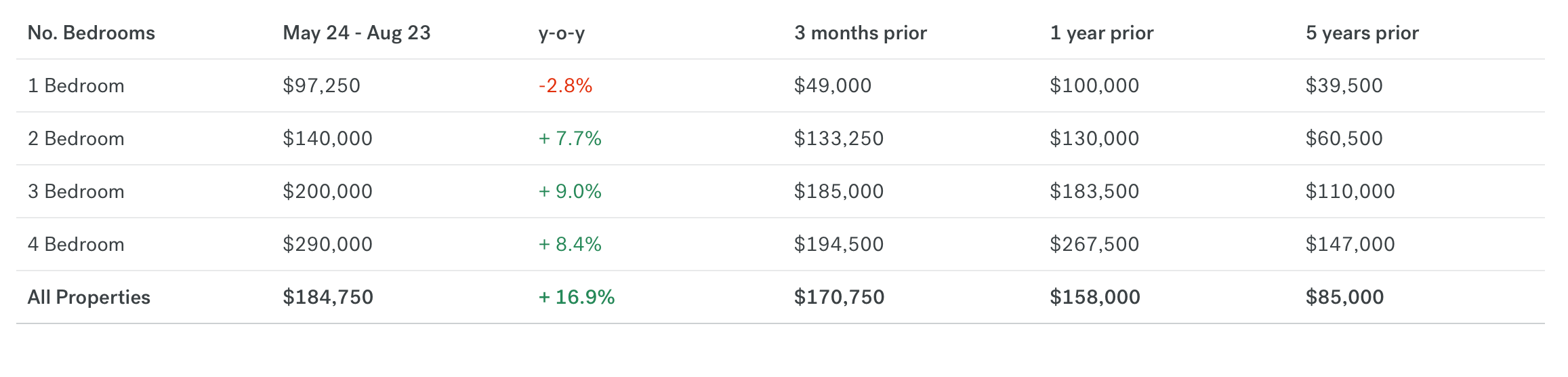
Task: Click the "4 Bedroom" row label
Action: (x=76, y=245)
